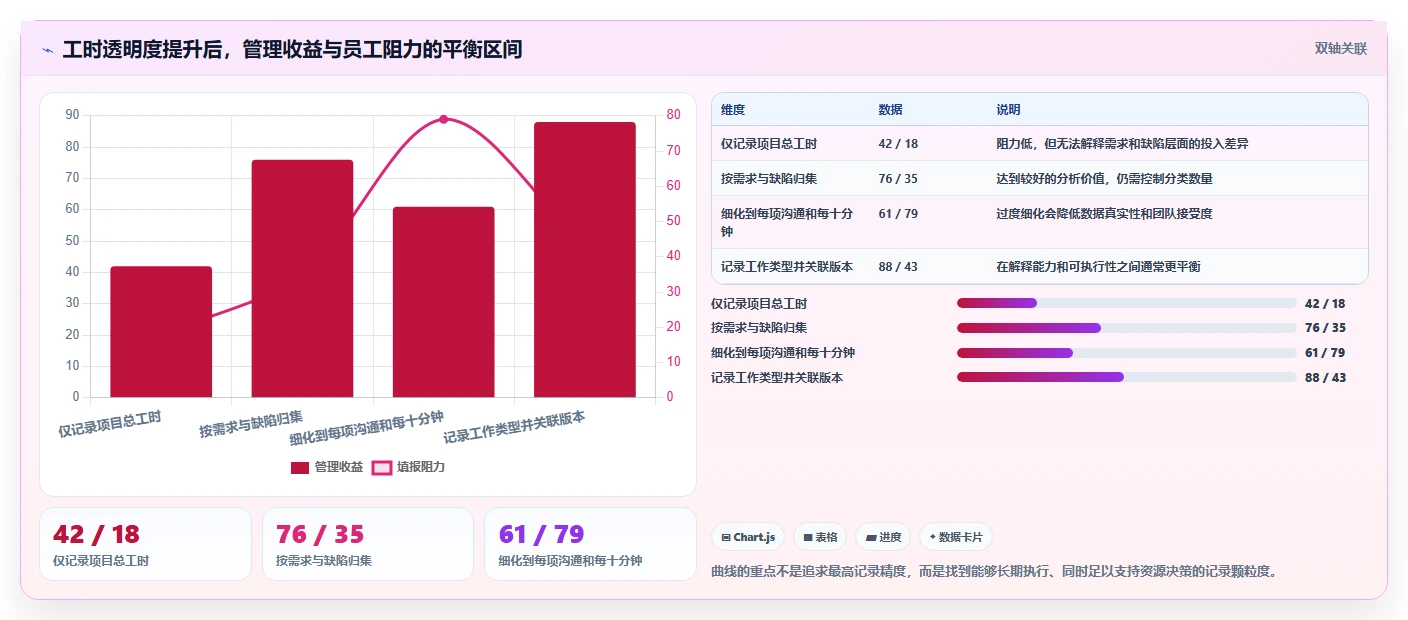Image resolution: width=1408 pixels, height=620 pixels.
Task: Select table row 按需求与缺陷归集
Action: click(1039, 179)
